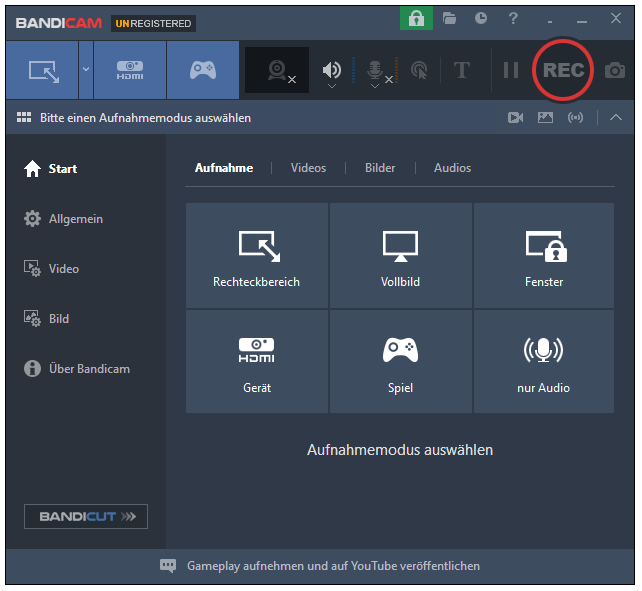Click the video camera status icon
The image size is (642, 591).
tap(515, 118)
